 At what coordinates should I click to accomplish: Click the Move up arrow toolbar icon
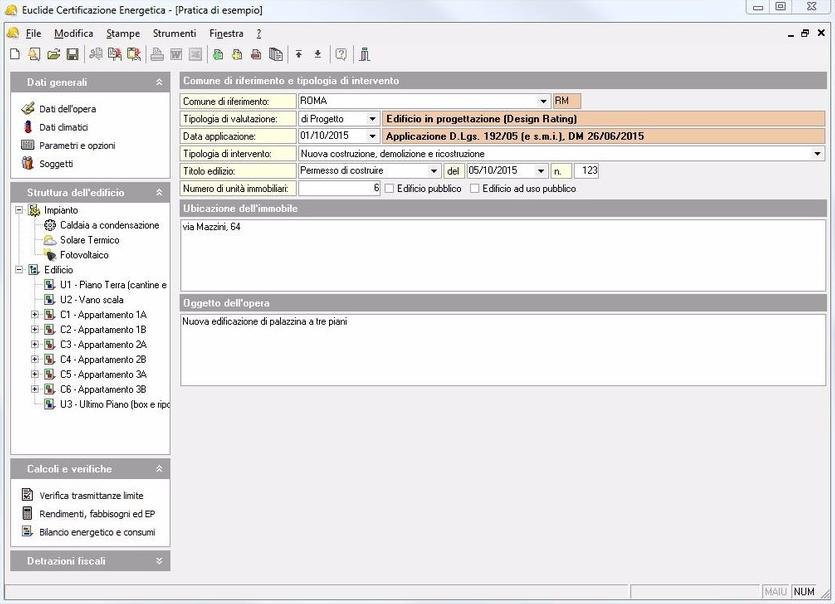click(298, 54)
